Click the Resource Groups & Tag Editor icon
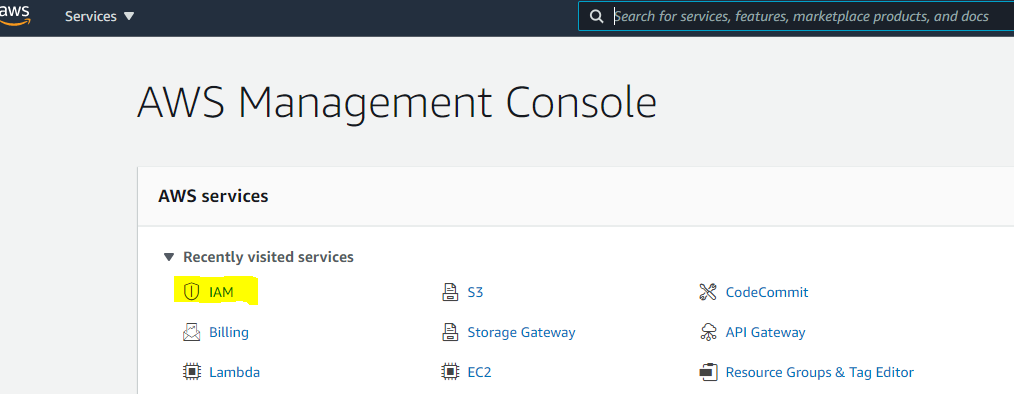This screenshot has height=394, width=1014. point(709,372)
